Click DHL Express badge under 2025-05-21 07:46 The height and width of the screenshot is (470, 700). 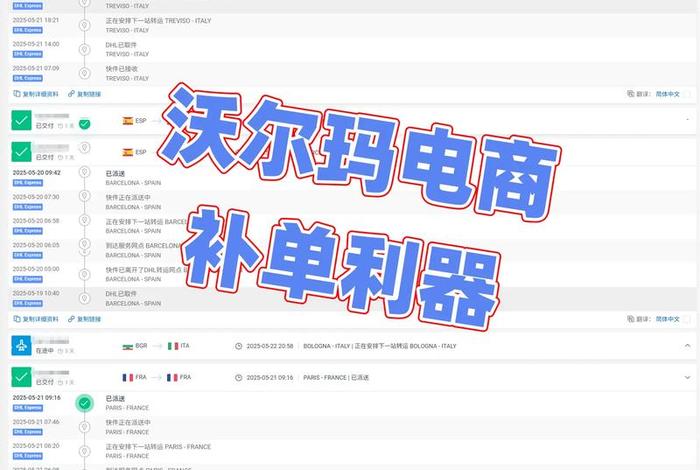tap(28, 432)
